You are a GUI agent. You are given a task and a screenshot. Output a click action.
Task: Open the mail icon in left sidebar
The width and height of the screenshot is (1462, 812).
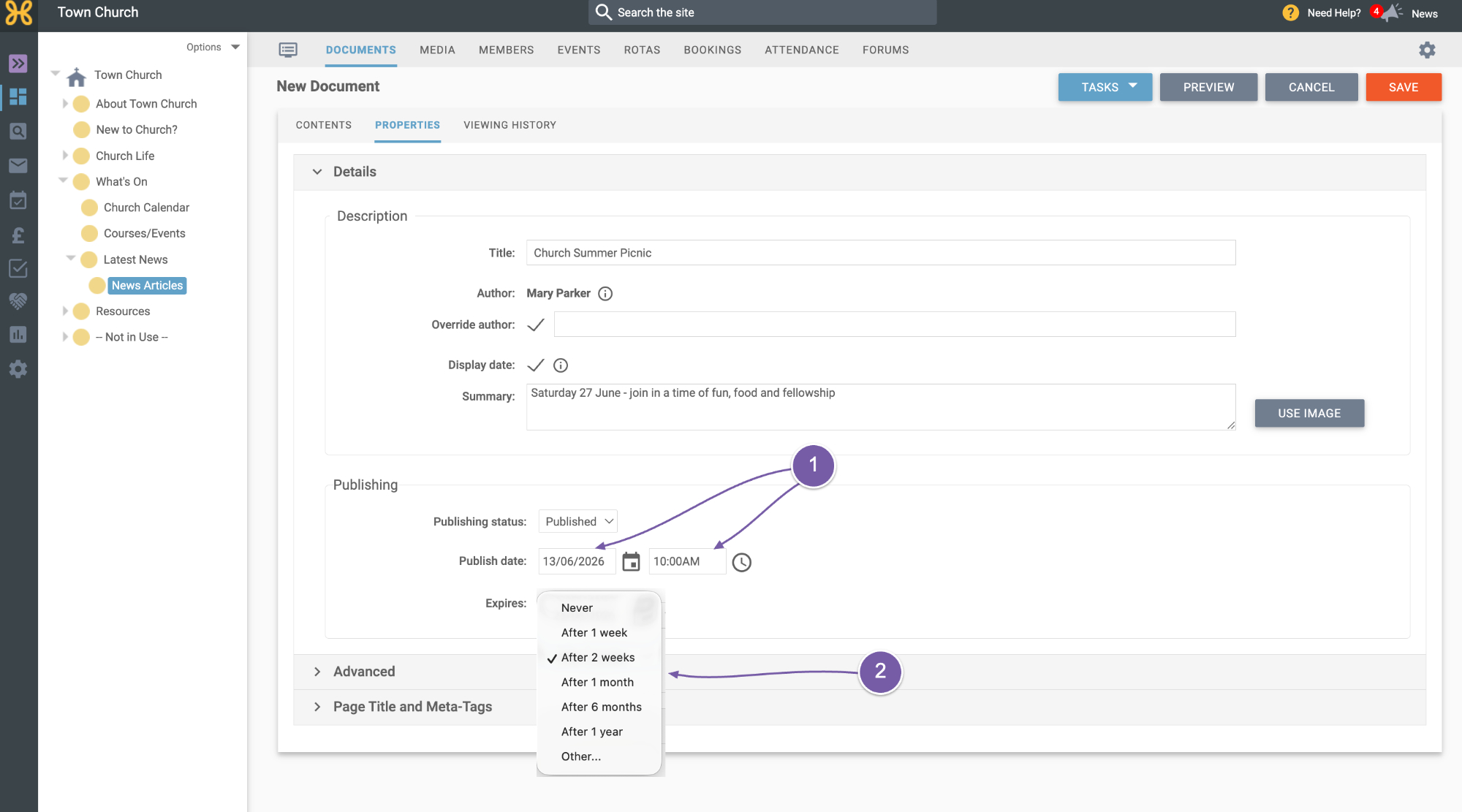pyautogui.click(x=18, y=165)
